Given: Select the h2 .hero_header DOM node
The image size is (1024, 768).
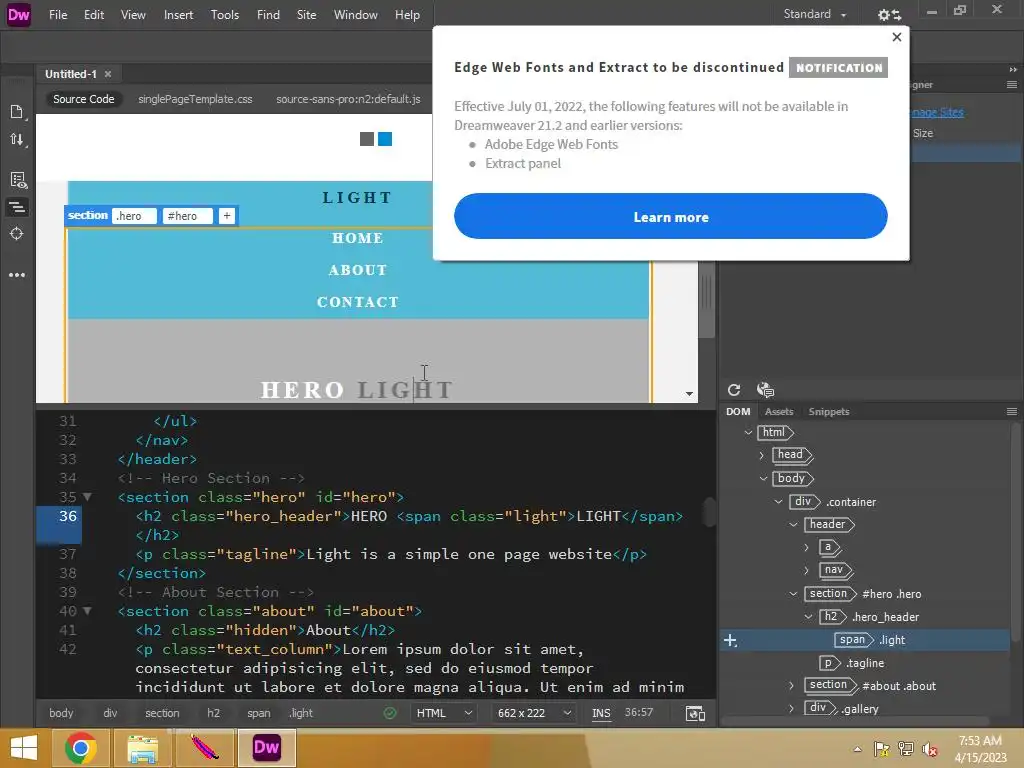Looking at the screenshot, I should 870,616.
